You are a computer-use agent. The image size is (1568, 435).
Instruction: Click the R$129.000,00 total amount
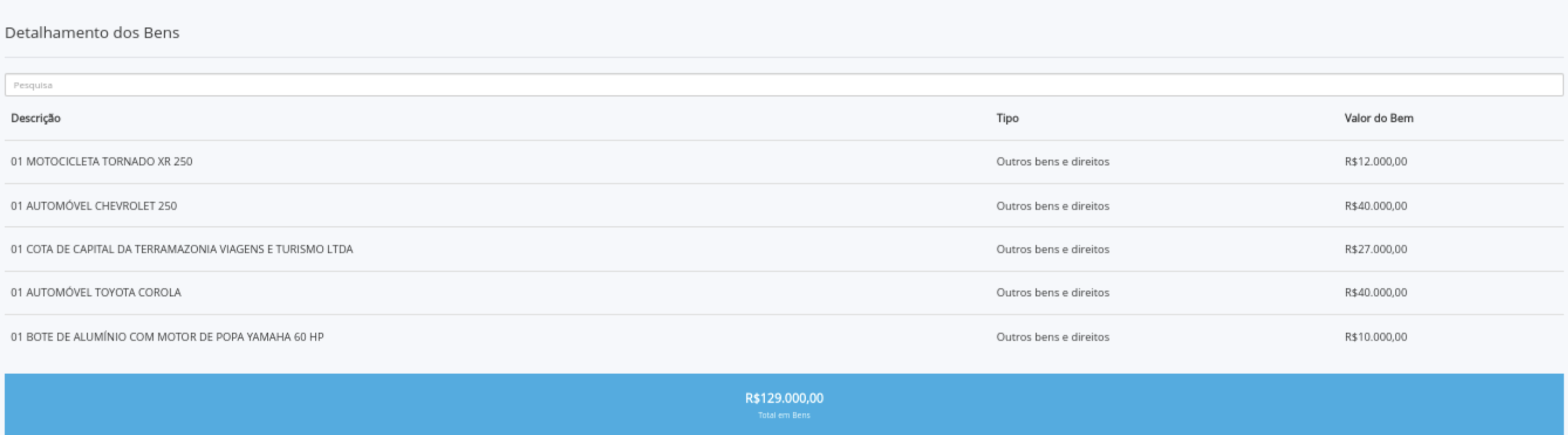pyautogui.click(x=784, y=399)
